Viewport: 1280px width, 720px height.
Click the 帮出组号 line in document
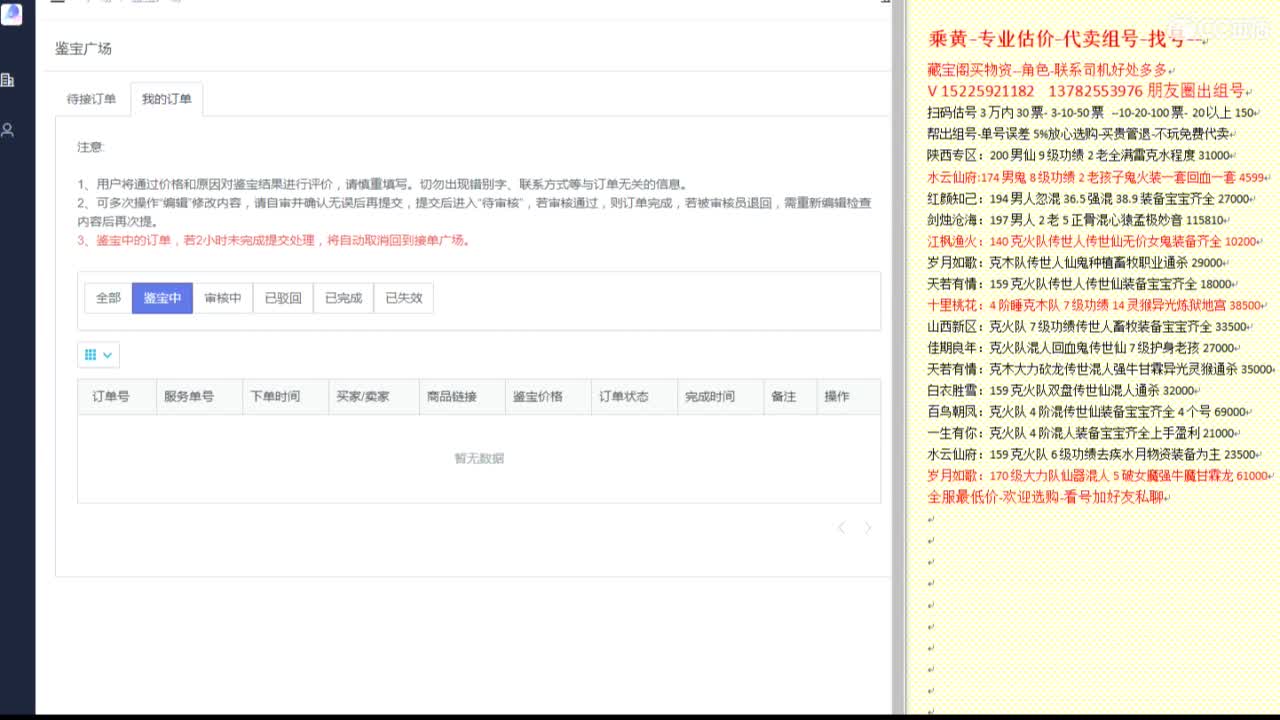1079,133
